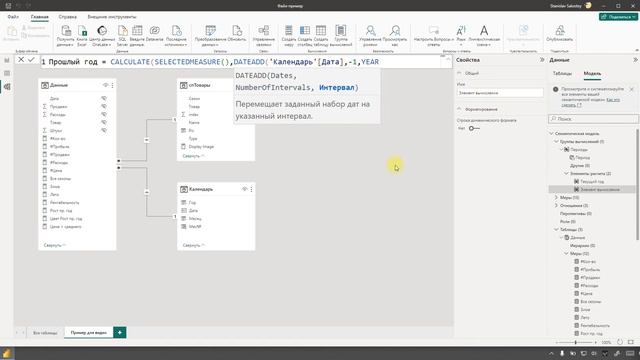Screen dimensions: 640x360
Task: Toggle visibility of Товар field in Данные
Action: (x=104, y=122)
